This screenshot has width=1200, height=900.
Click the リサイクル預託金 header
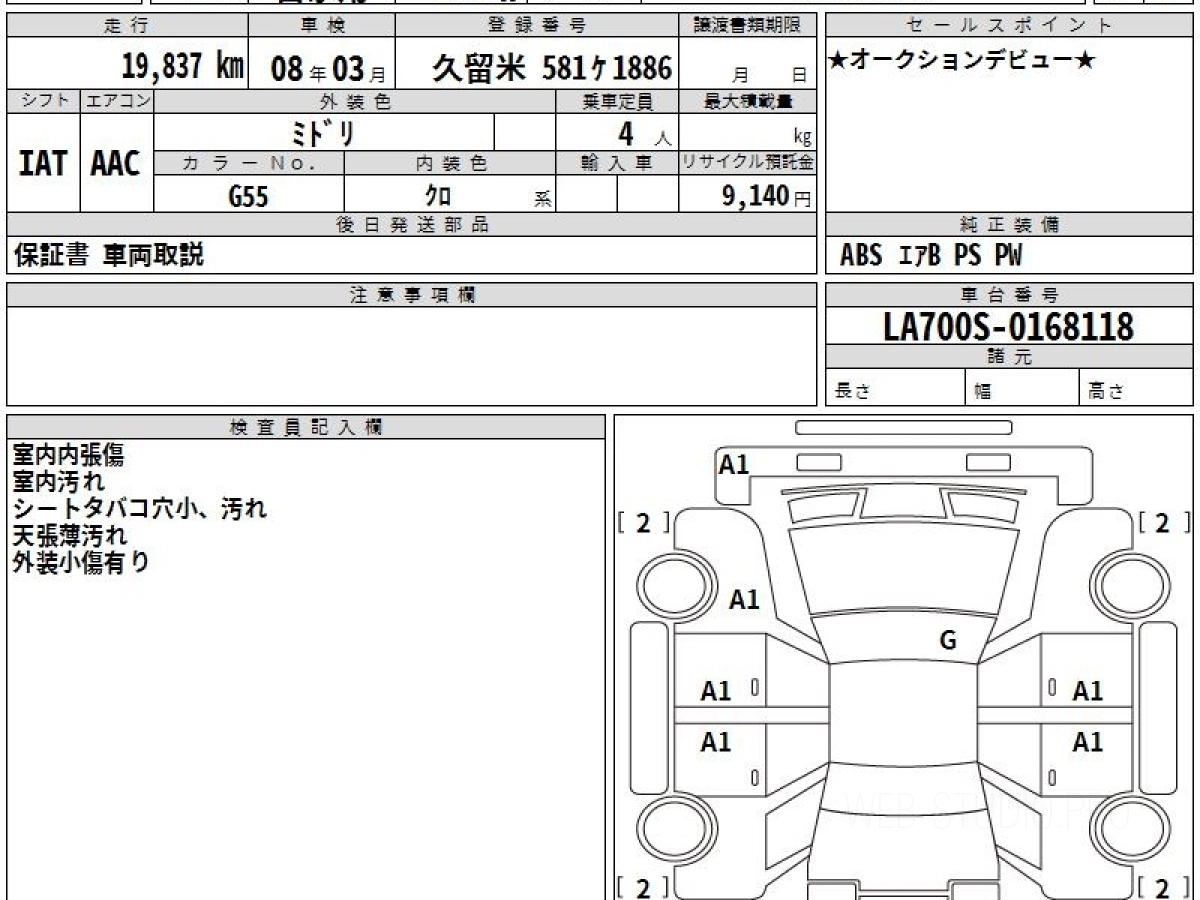tap(748, 163)
